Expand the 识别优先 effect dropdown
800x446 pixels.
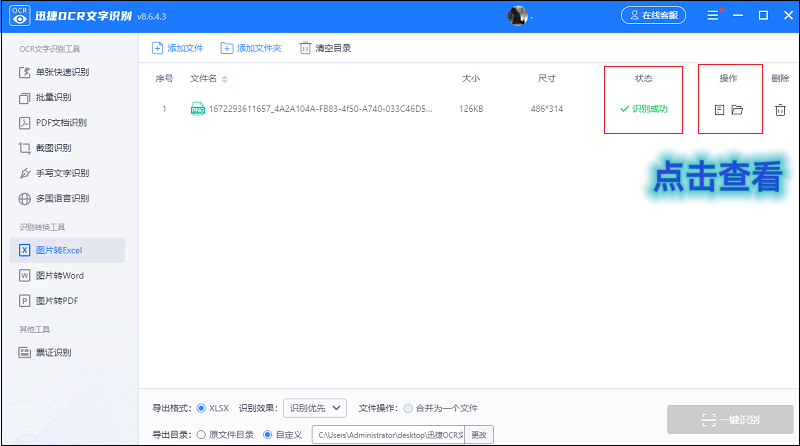point(315,408)
